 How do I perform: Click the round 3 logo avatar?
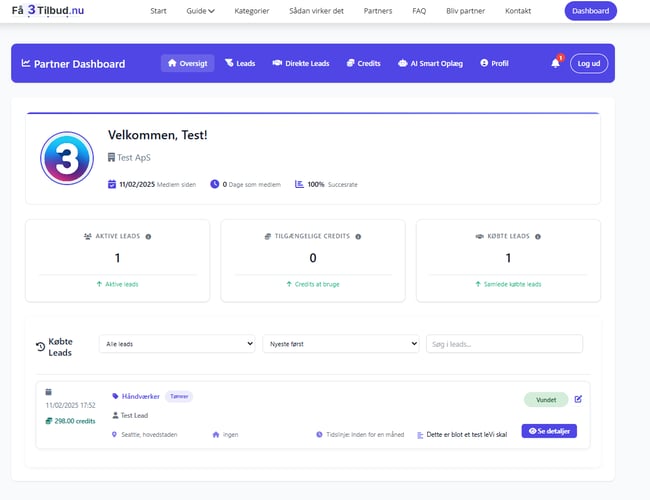(67, 158)
